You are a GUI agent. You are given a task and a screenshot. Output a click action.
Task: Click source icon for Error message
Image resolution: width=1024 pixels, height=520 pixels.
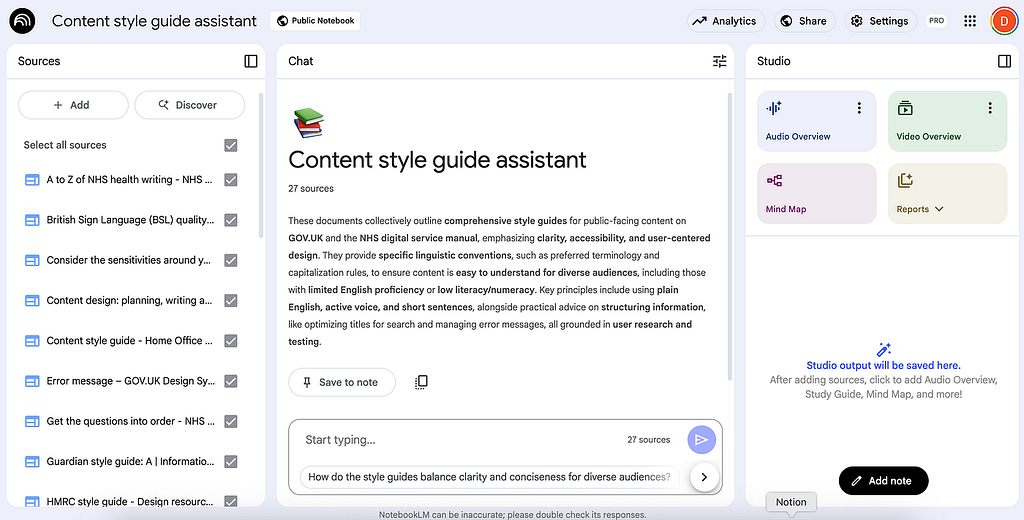pos(32,381)
